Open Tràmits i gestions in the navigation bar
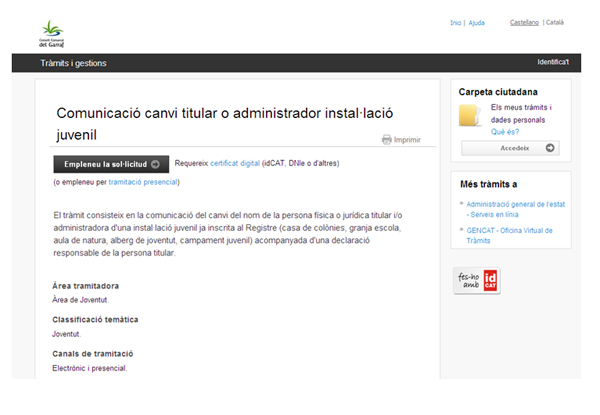Screen dimensions: 600x415 (x=73, y=63)
